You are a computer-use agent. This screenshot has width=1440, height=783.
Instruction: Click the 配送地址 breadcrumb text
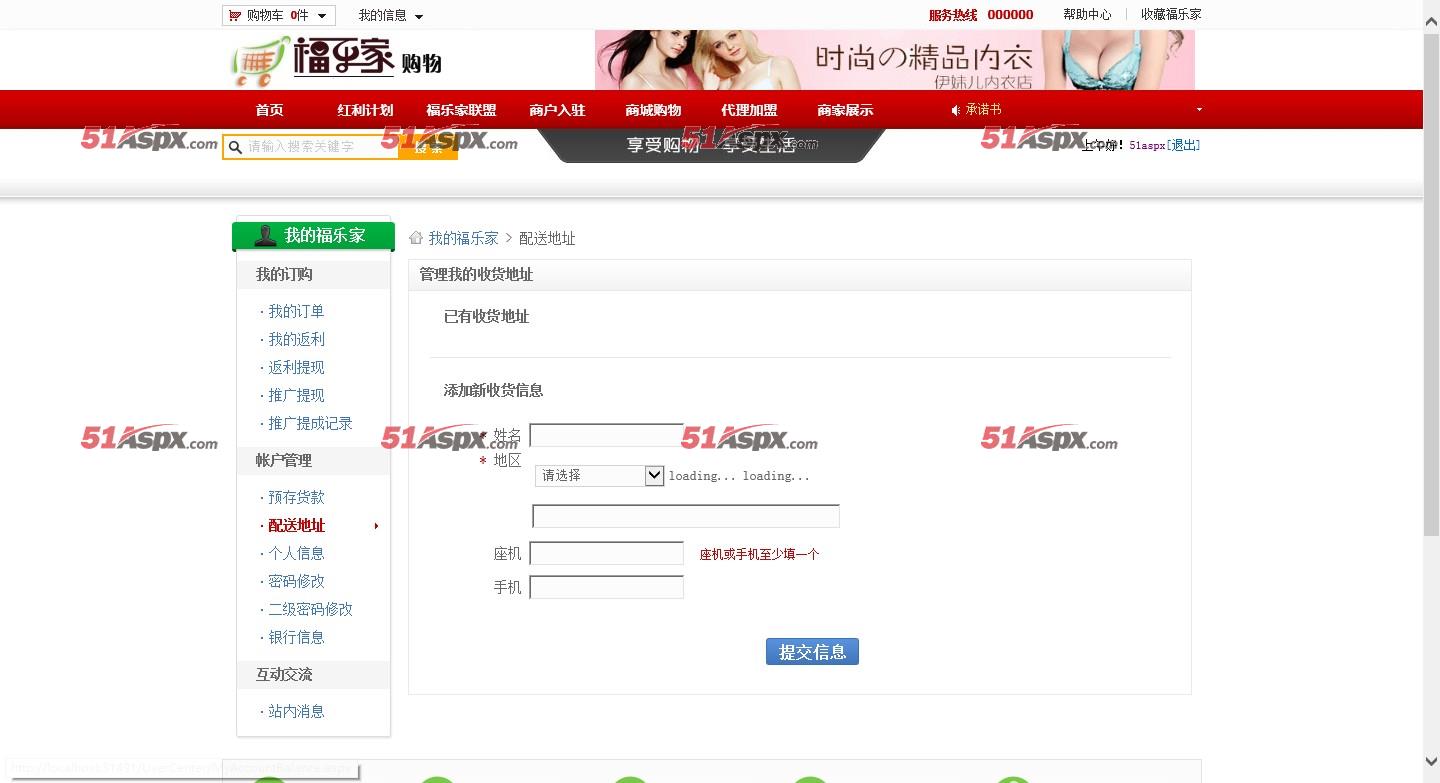click(547, 238)
